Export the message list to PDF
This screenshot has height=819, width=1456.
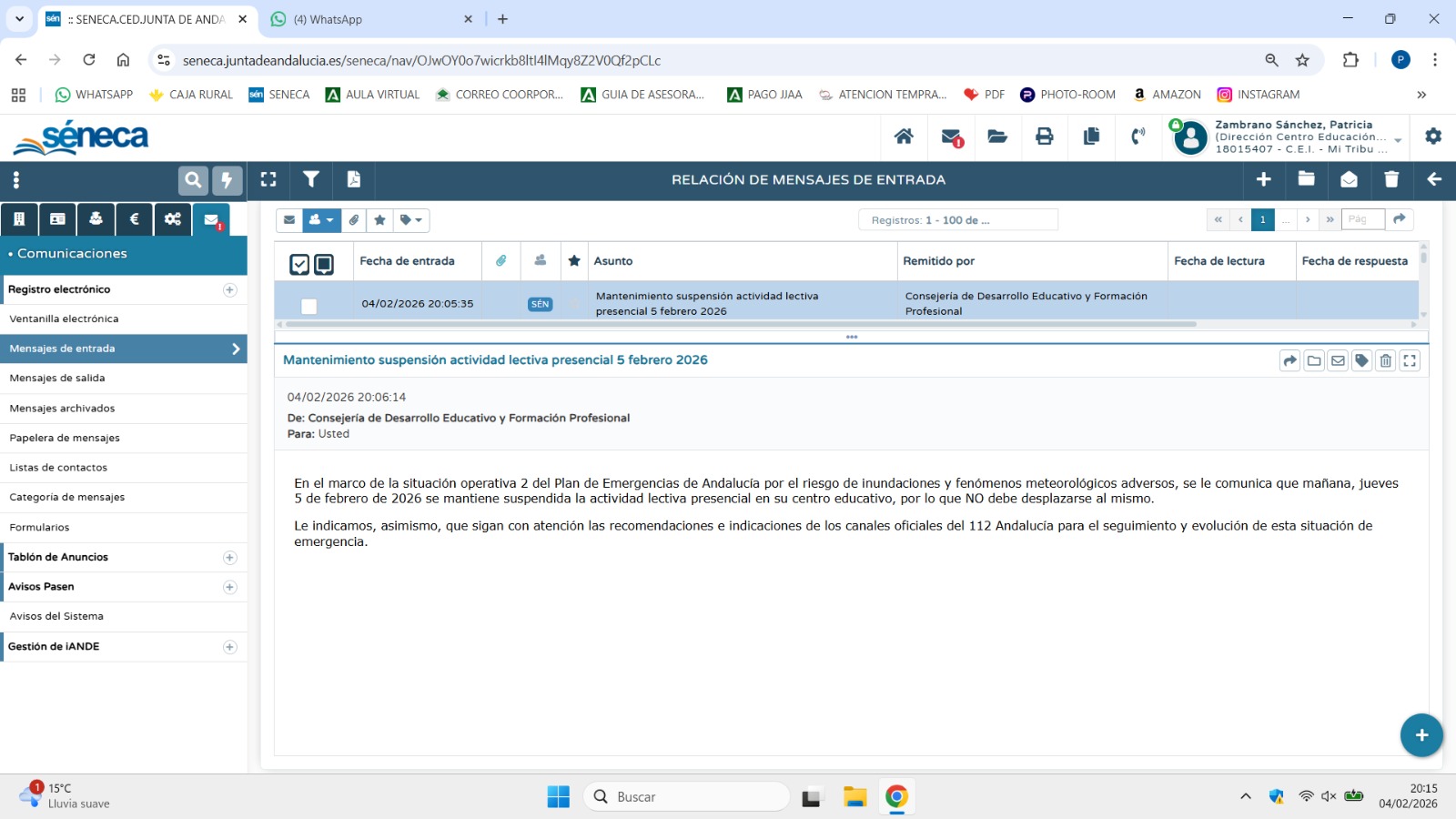pos(354,180)
